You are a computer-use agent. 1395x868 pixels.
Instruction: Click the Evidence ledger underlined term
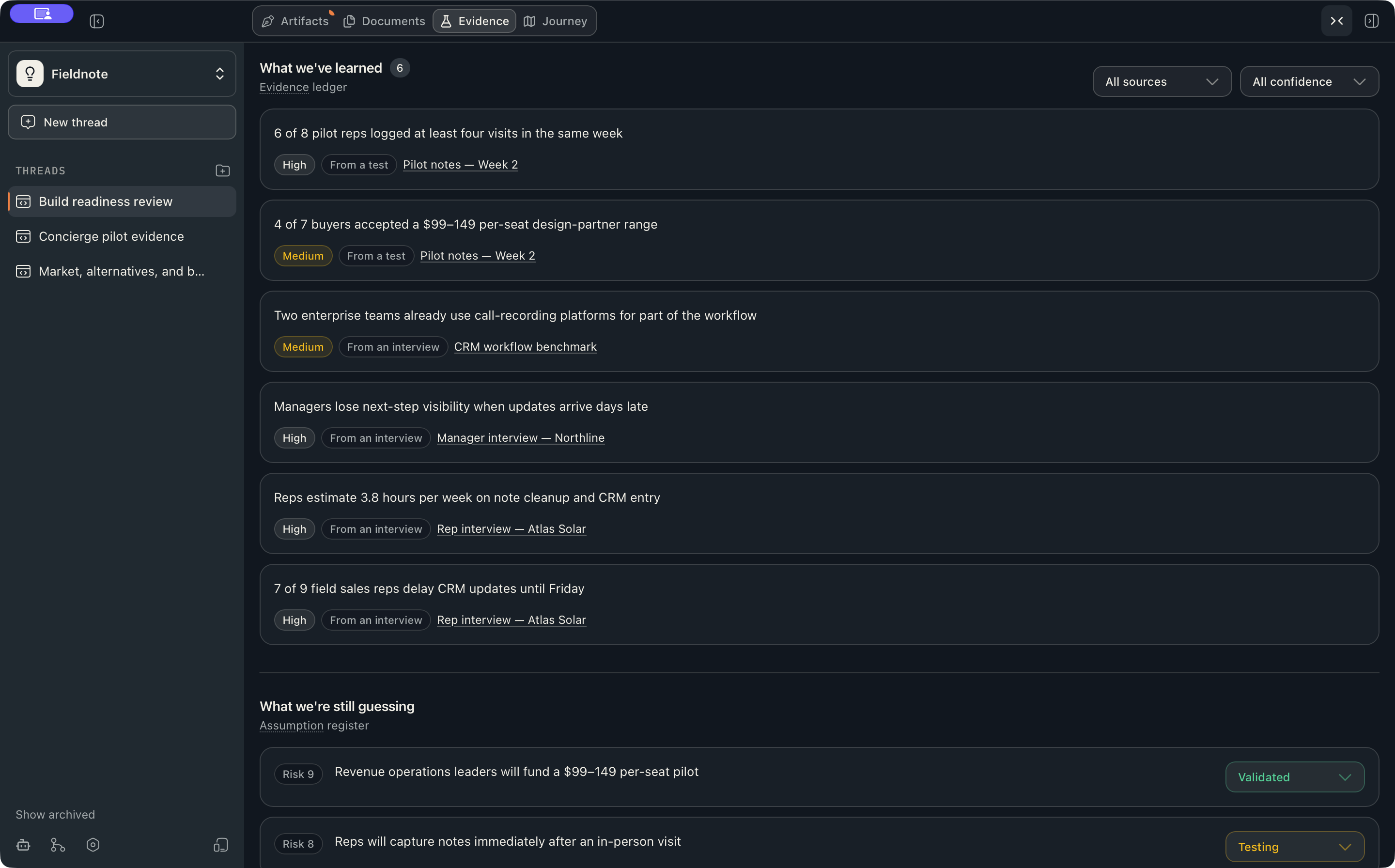pyautogui.click(x=283, y=87)
